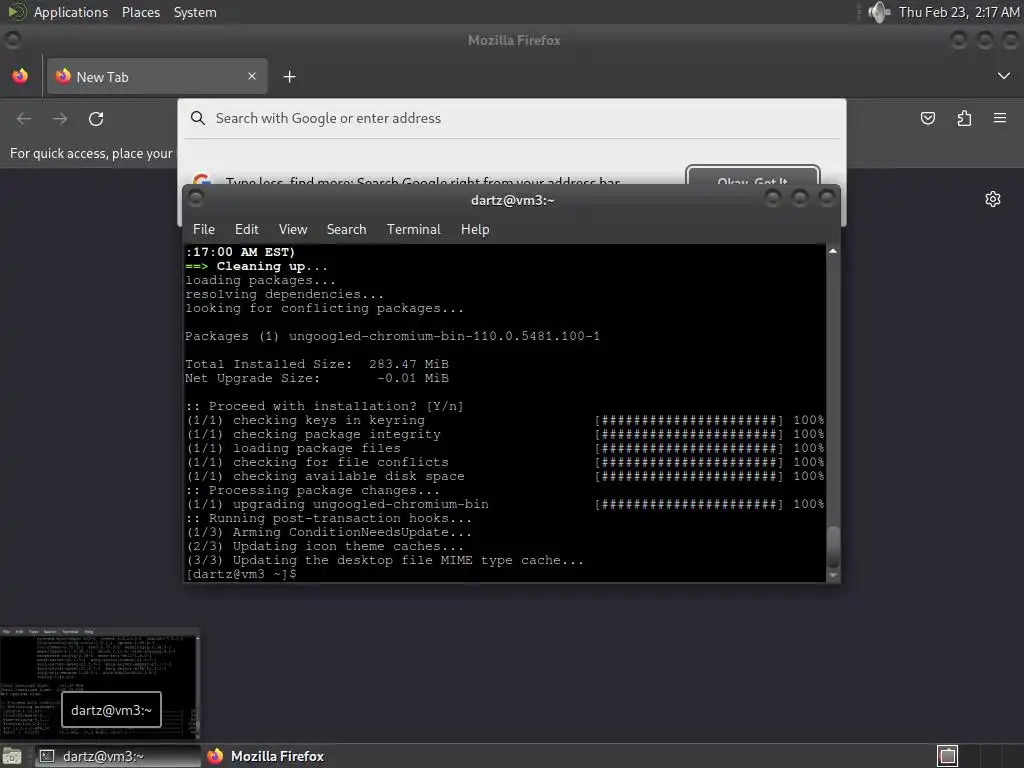Open the Applications menu in top panel
This screenshot has width=1024, height=768.
71,12
